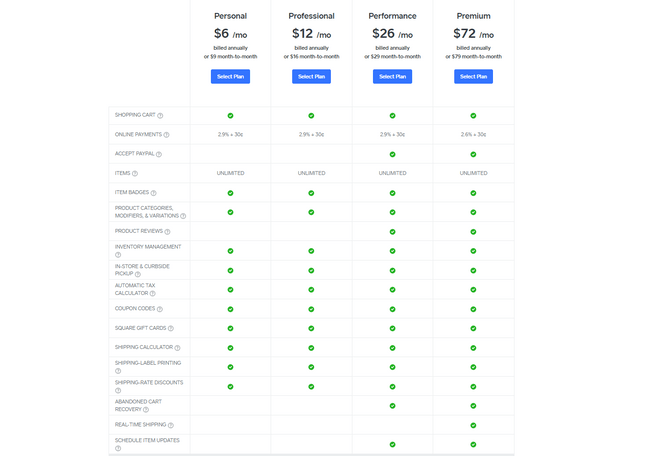Open help icon beside Coupon Codes
Screen dimensions: 645x456
click(x=160, y=309)
